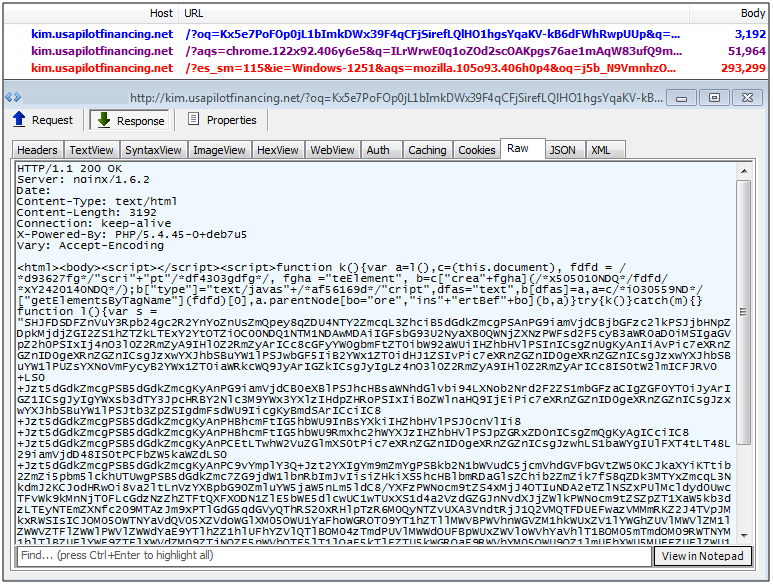This screenshot has height=584, width=773.
Task: Close the inspector window
Action: point(747,98)
